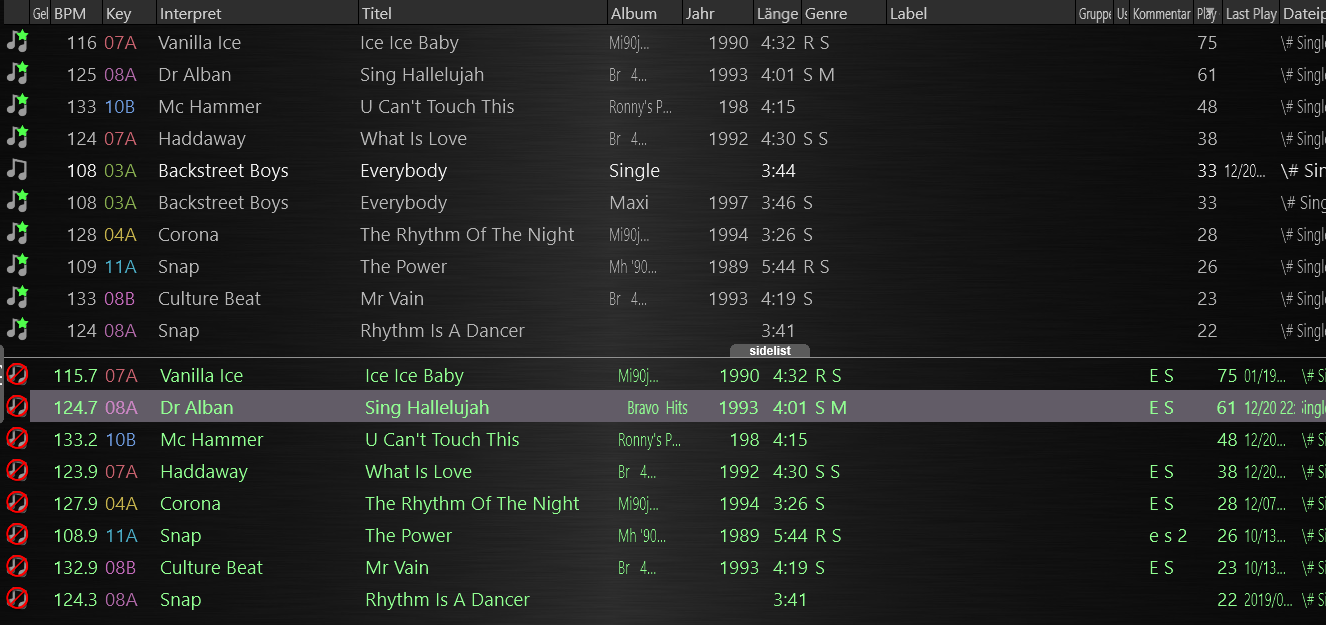Viewport: 1326px width, 625px height.
Task: Click the red played icon beside Culture Beat in the sidelist
Action: pos(17,567)
